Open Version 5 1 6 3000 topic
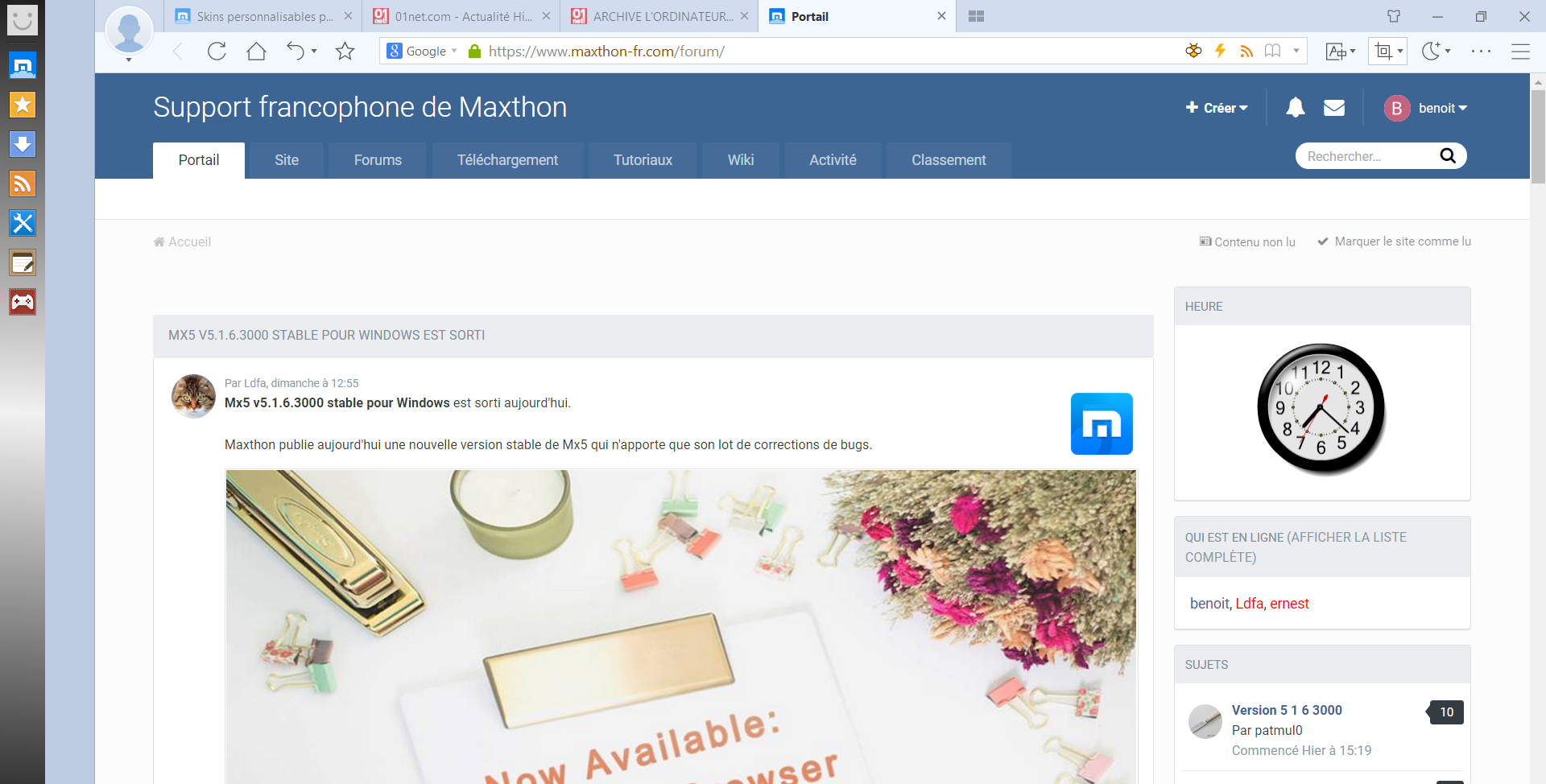The image size is (1546, 784). (x=1287, y=710)
